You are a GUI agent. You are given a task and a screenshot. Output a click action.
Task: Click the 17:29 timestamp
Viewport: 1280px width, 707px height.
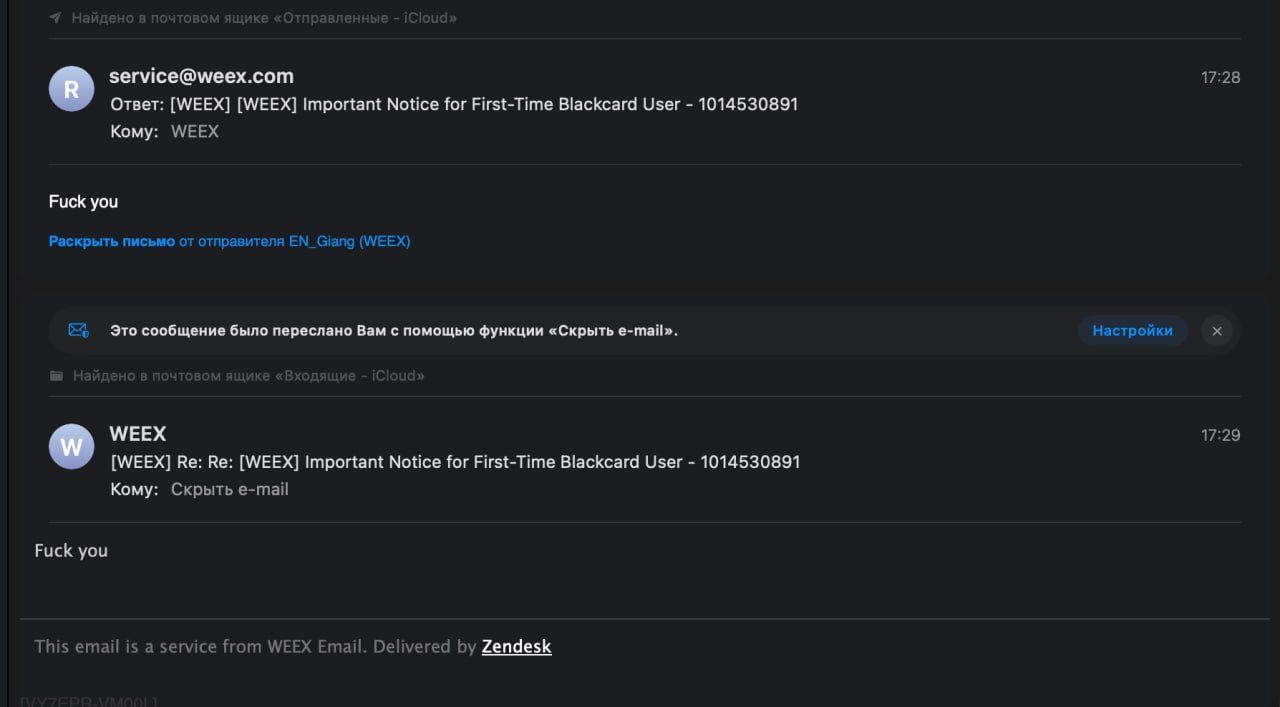[1220, 435]
